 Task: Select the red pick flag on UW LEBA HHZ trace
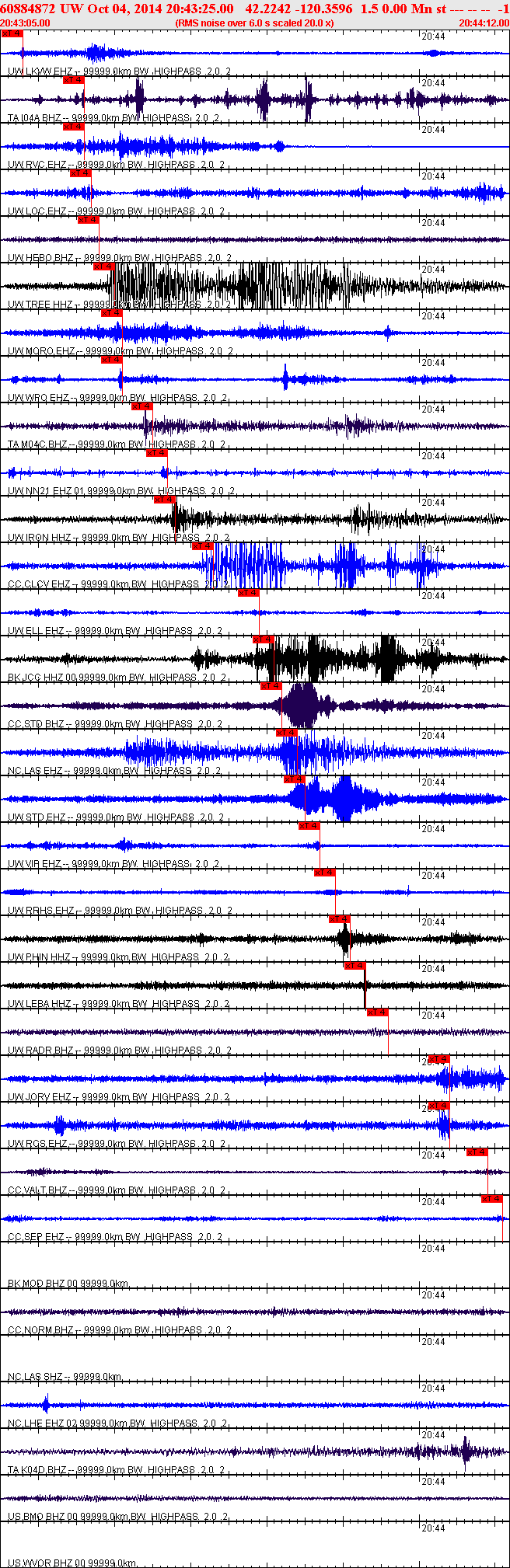click(x=355, y=966)
